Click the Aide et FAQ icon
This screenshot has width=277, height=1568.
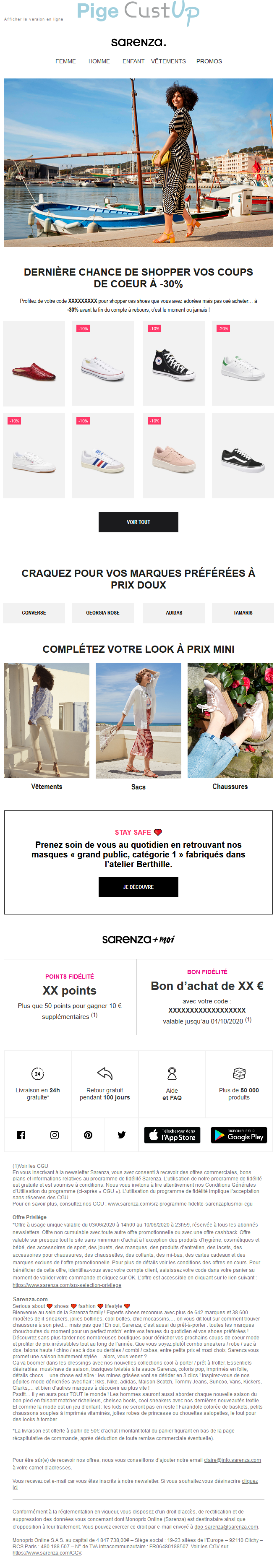point(172,1073)
